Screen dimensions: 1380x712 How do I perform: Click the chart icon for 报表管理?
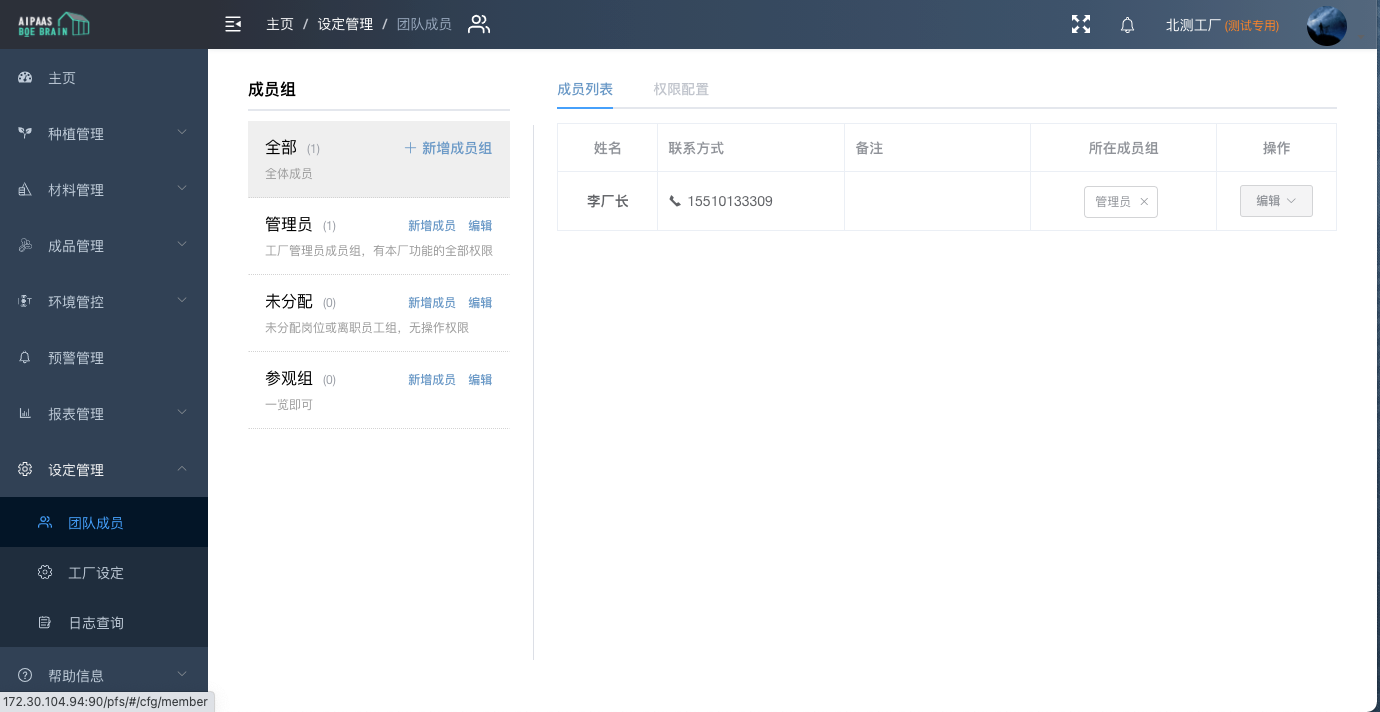click(x=26, y=414)
